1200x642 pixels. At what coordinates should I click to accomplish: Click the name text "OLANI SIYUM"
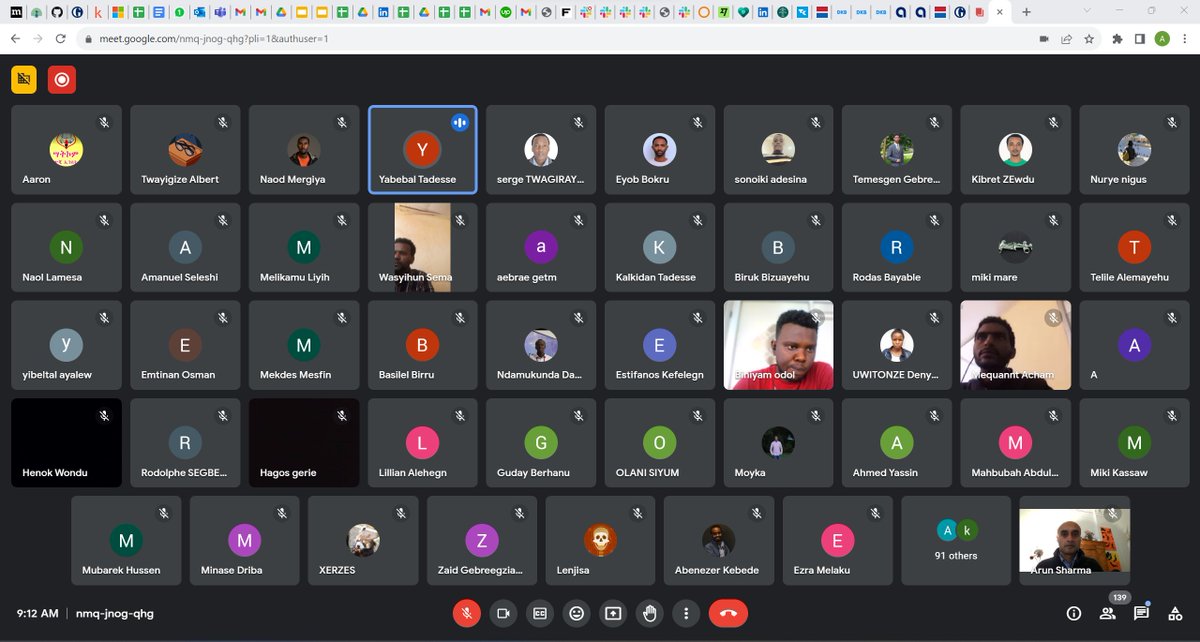coord(647,472)
